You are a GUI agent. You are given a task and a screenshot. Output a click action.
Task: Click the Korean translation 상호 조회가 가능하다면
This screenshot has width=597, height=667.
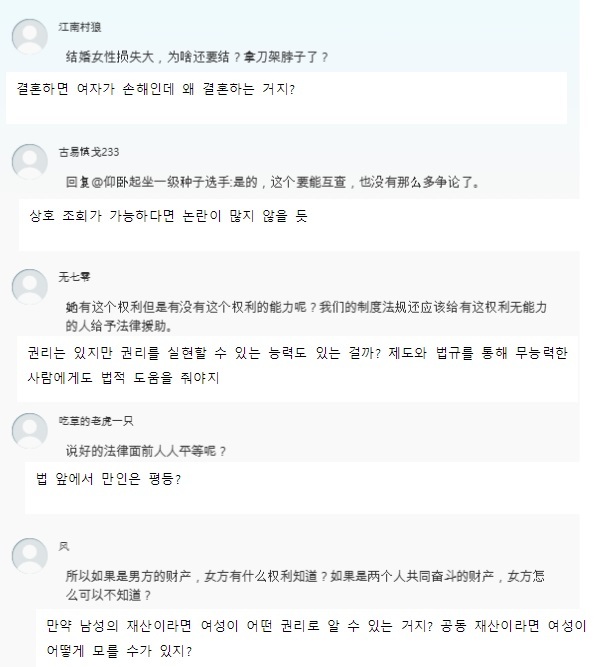[x=168, y=216]
